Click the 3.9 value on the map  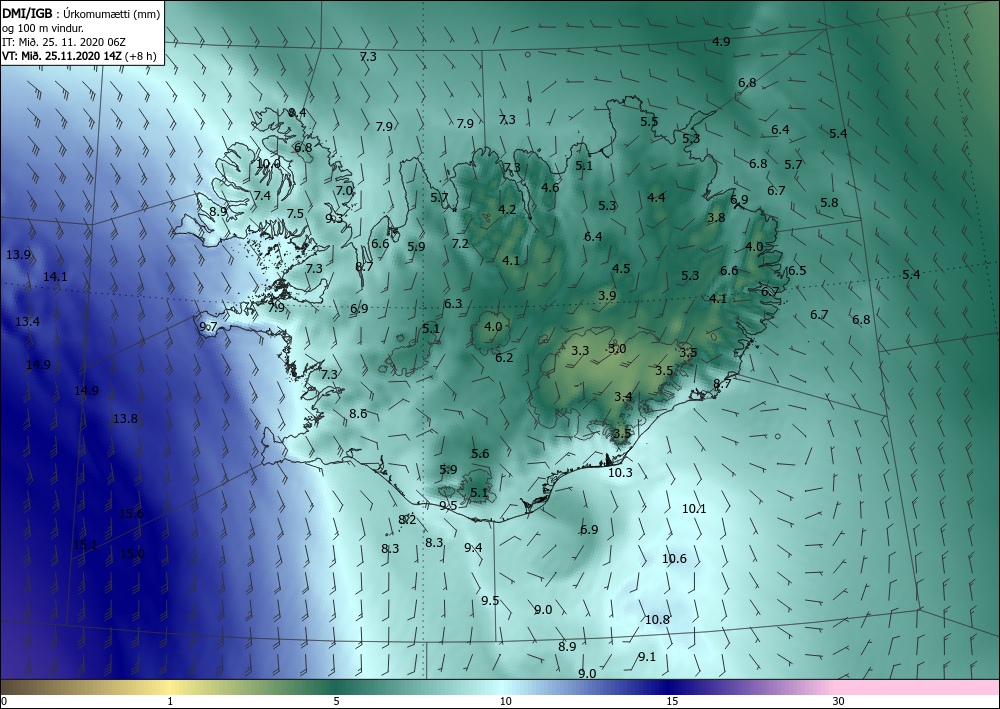[607, 296]
